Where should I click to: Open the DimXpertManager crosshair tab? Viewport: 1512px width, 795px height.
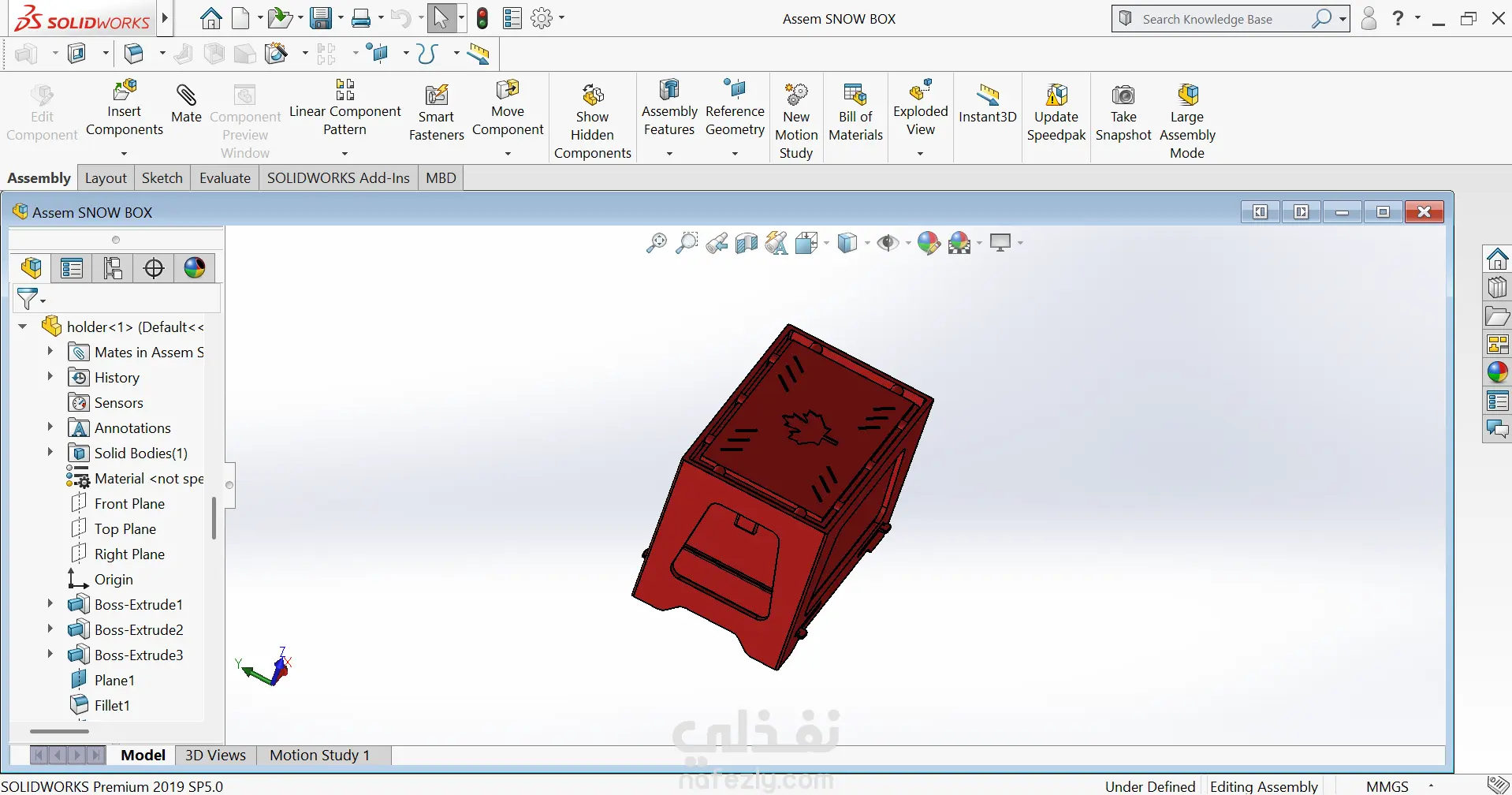point(154,268)
